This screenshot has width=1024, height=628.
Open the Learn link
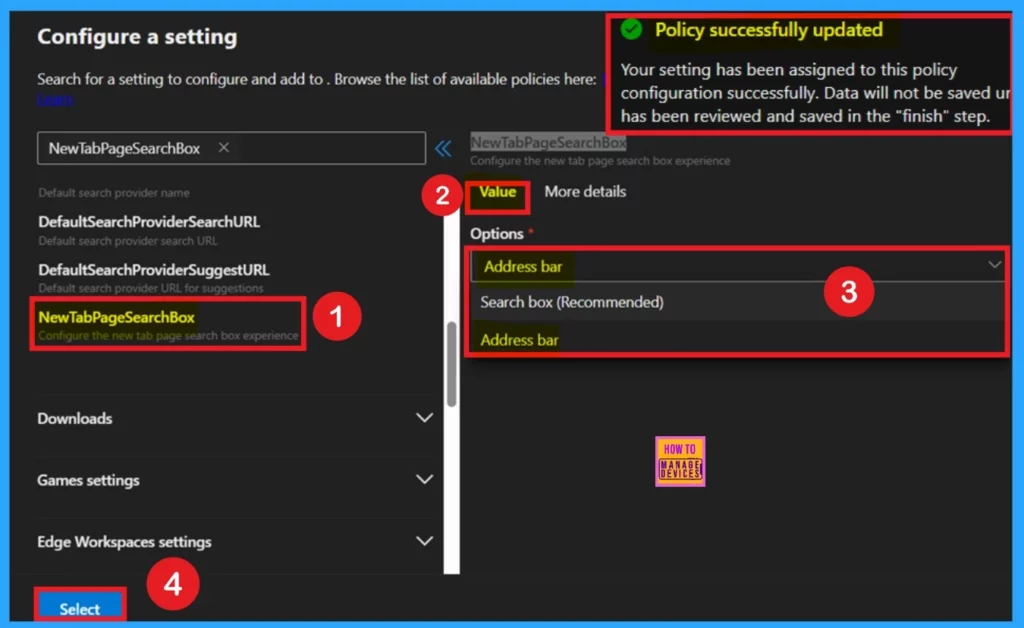55,99
